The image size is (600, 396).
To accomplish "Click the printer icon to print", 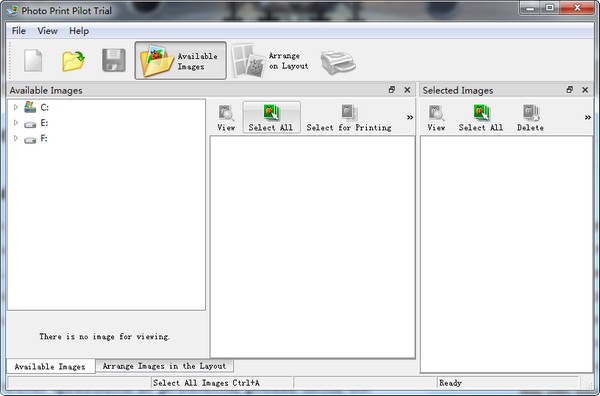I will [x=338, y=62].
